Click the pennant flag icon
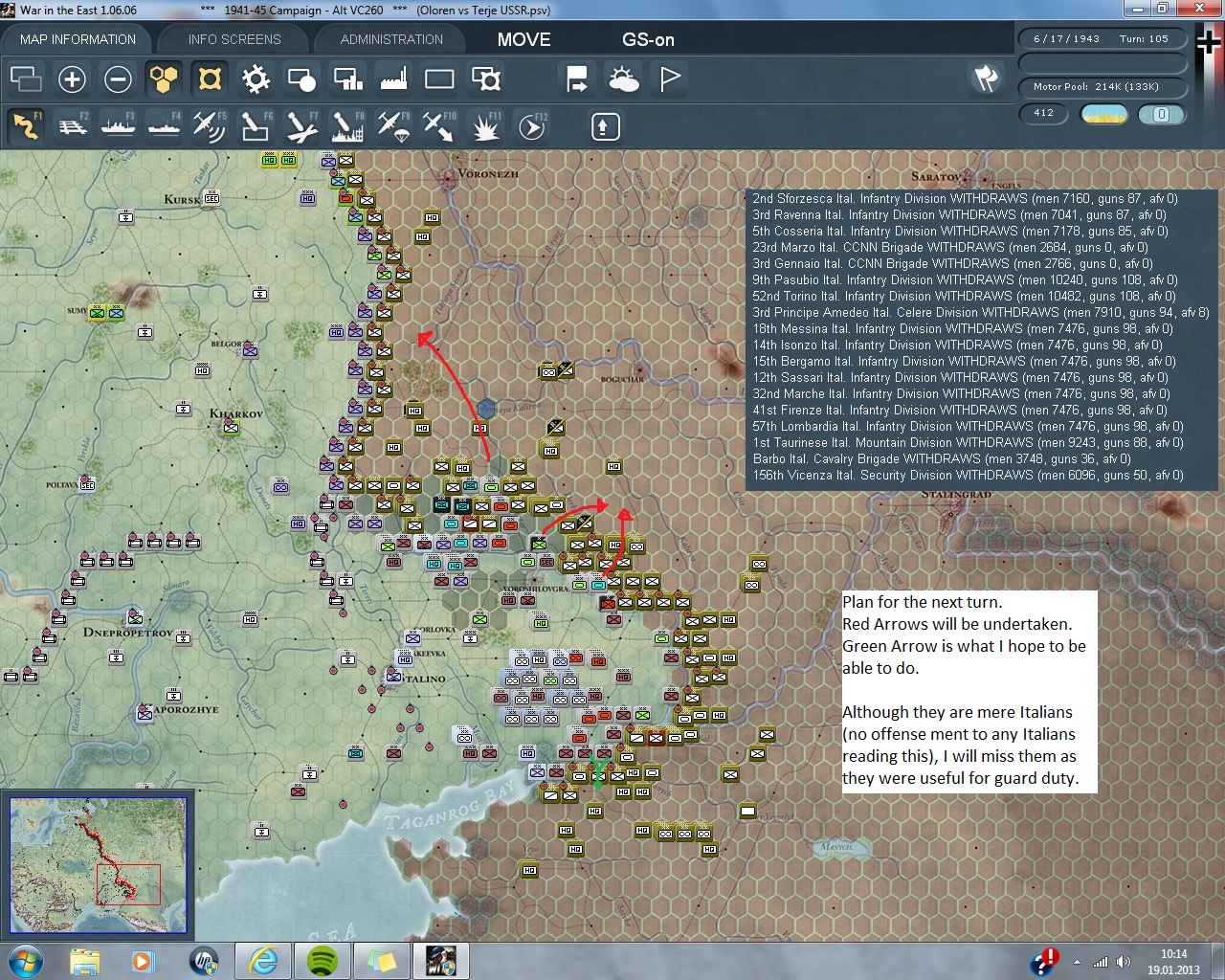This screenshot has height=980, width=1225. click(669, 78)
